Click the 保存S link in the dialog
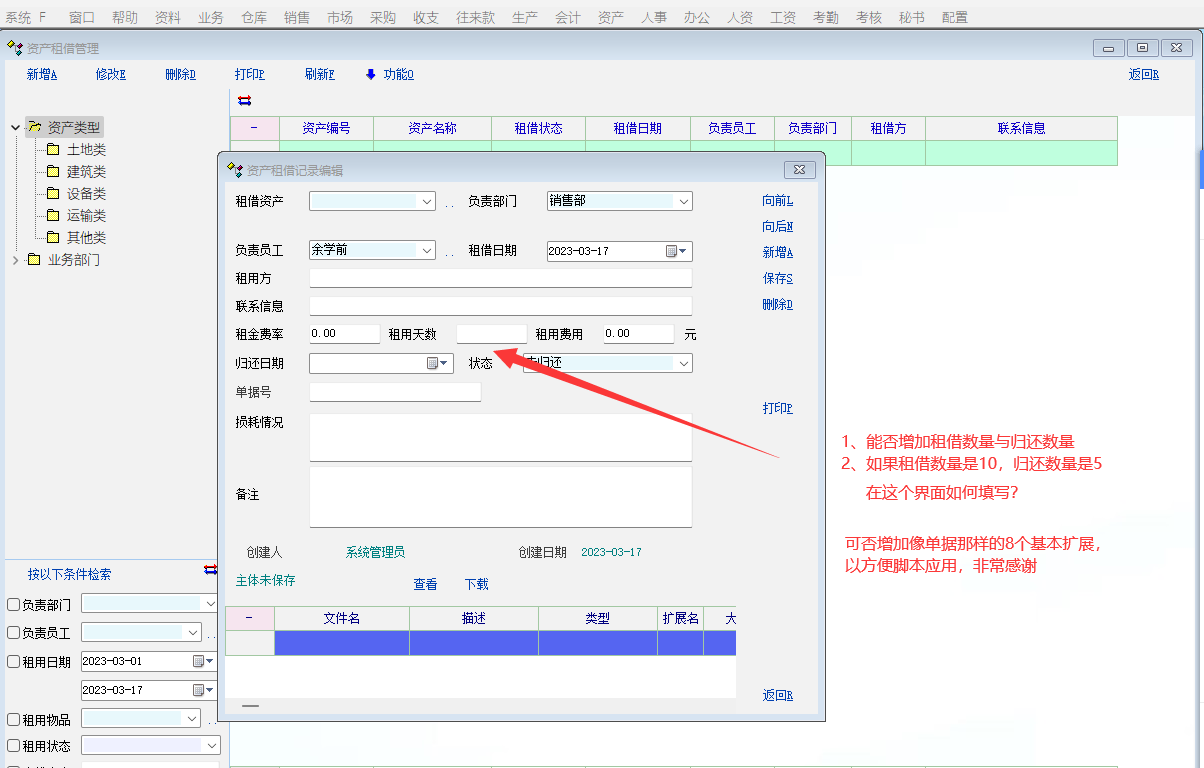 pos(777,279)
